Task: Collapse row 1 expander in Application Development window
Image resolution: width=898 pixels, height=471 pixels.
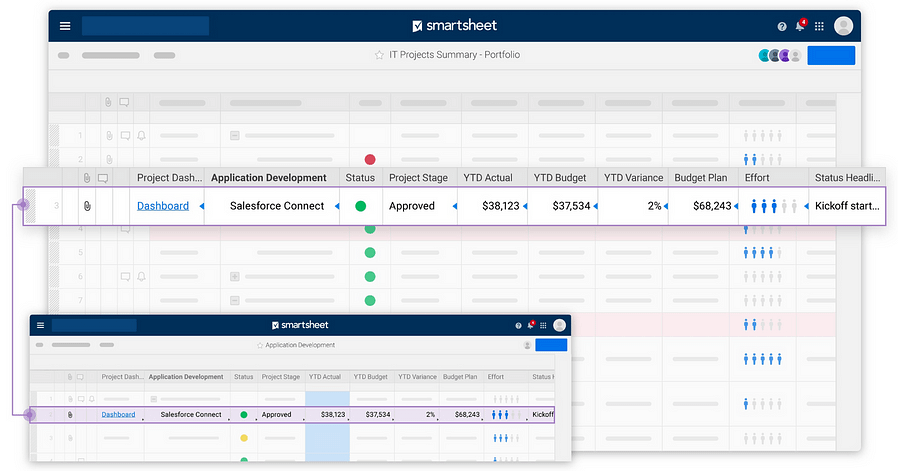Action: [x=153, y=399]
